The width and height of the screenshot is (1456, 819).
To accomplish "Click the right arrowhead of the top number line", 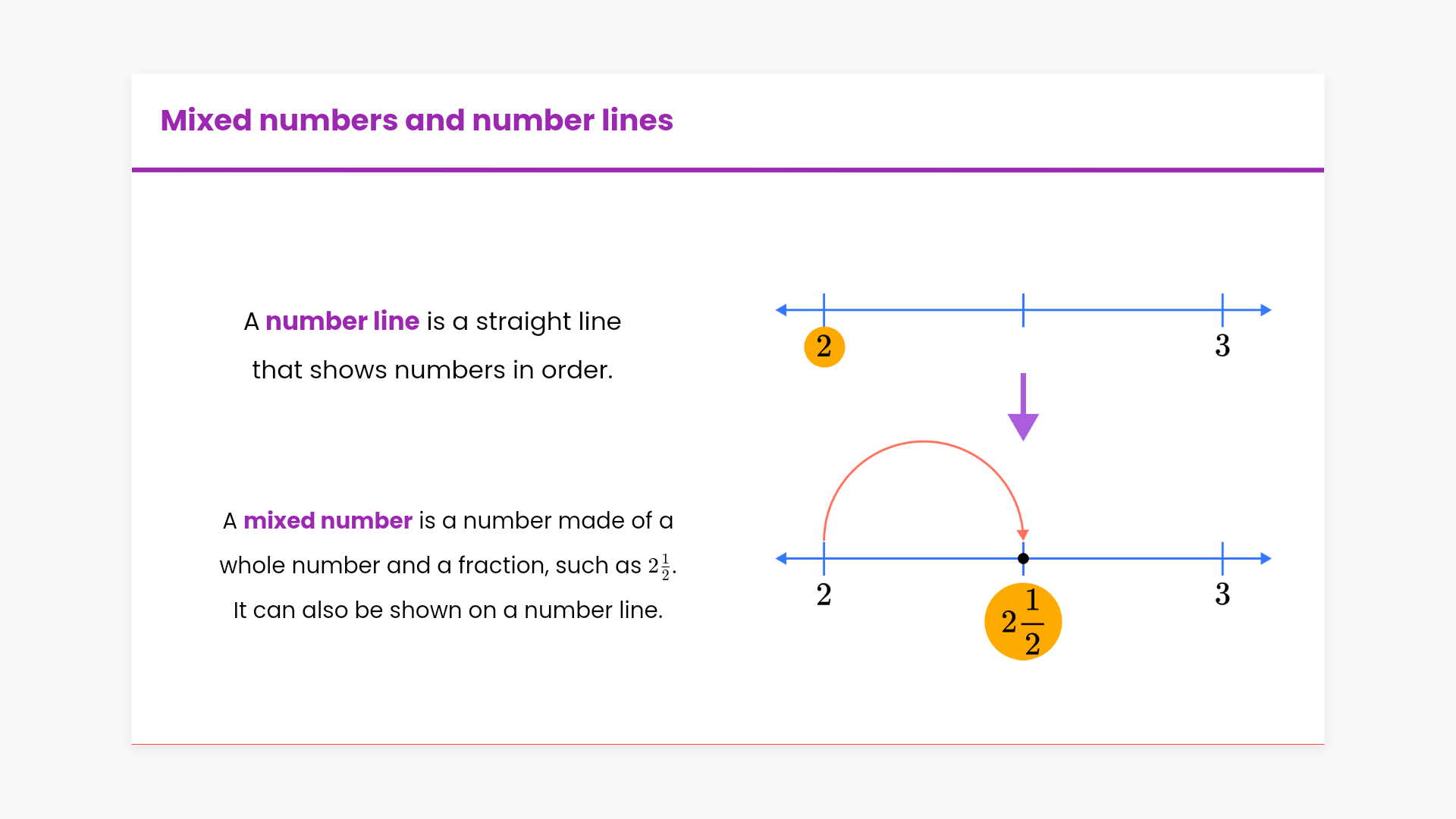I will (x=1265, y=310).
